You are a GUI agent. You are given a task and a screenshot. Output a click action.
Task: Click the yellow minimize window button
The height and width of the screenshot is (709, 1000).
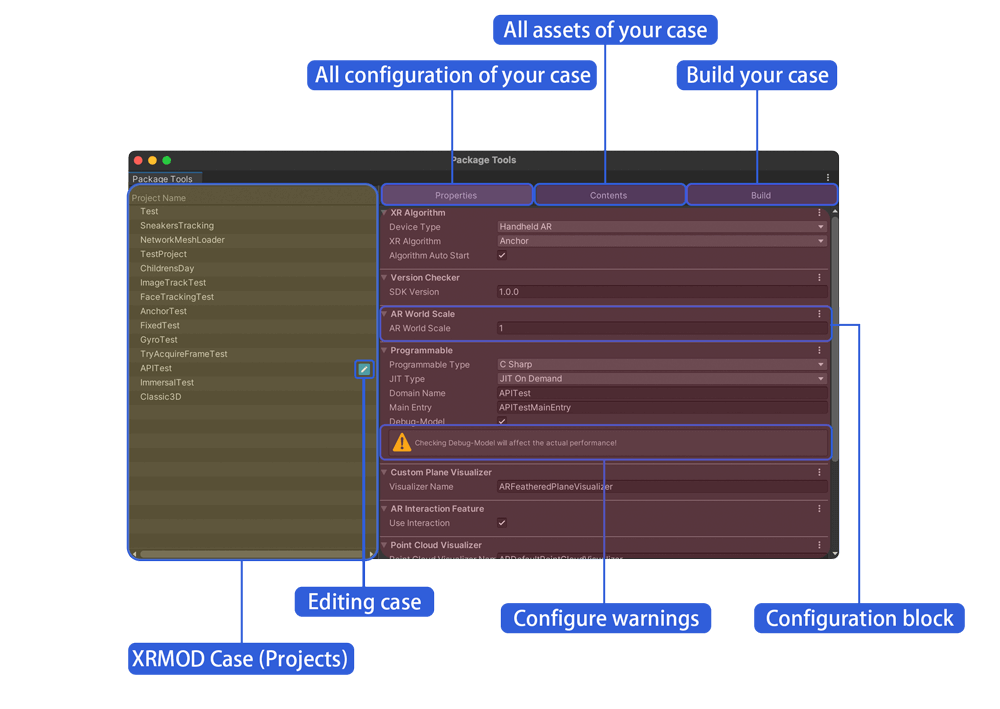tap(152, 161)
